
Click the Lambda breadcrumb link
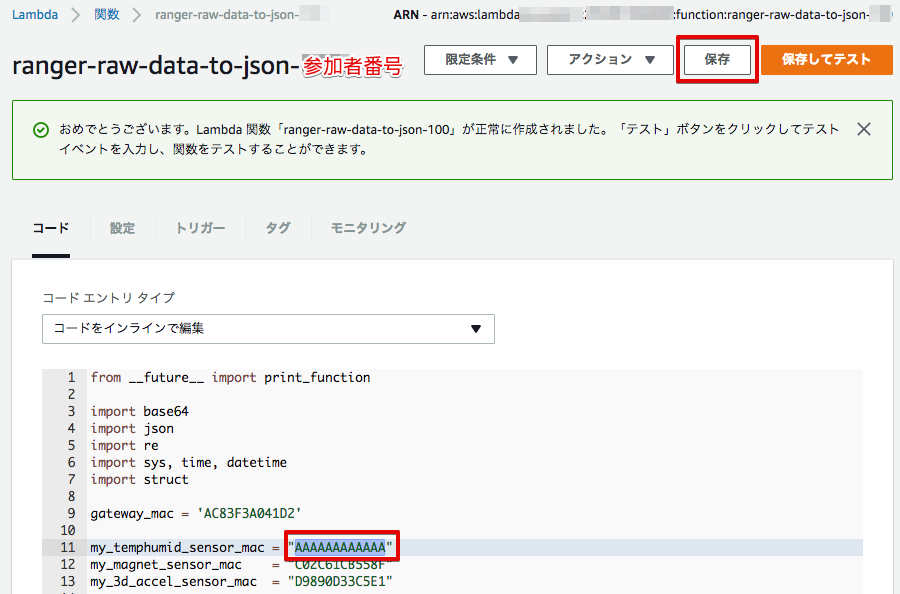tap(35, 14)
